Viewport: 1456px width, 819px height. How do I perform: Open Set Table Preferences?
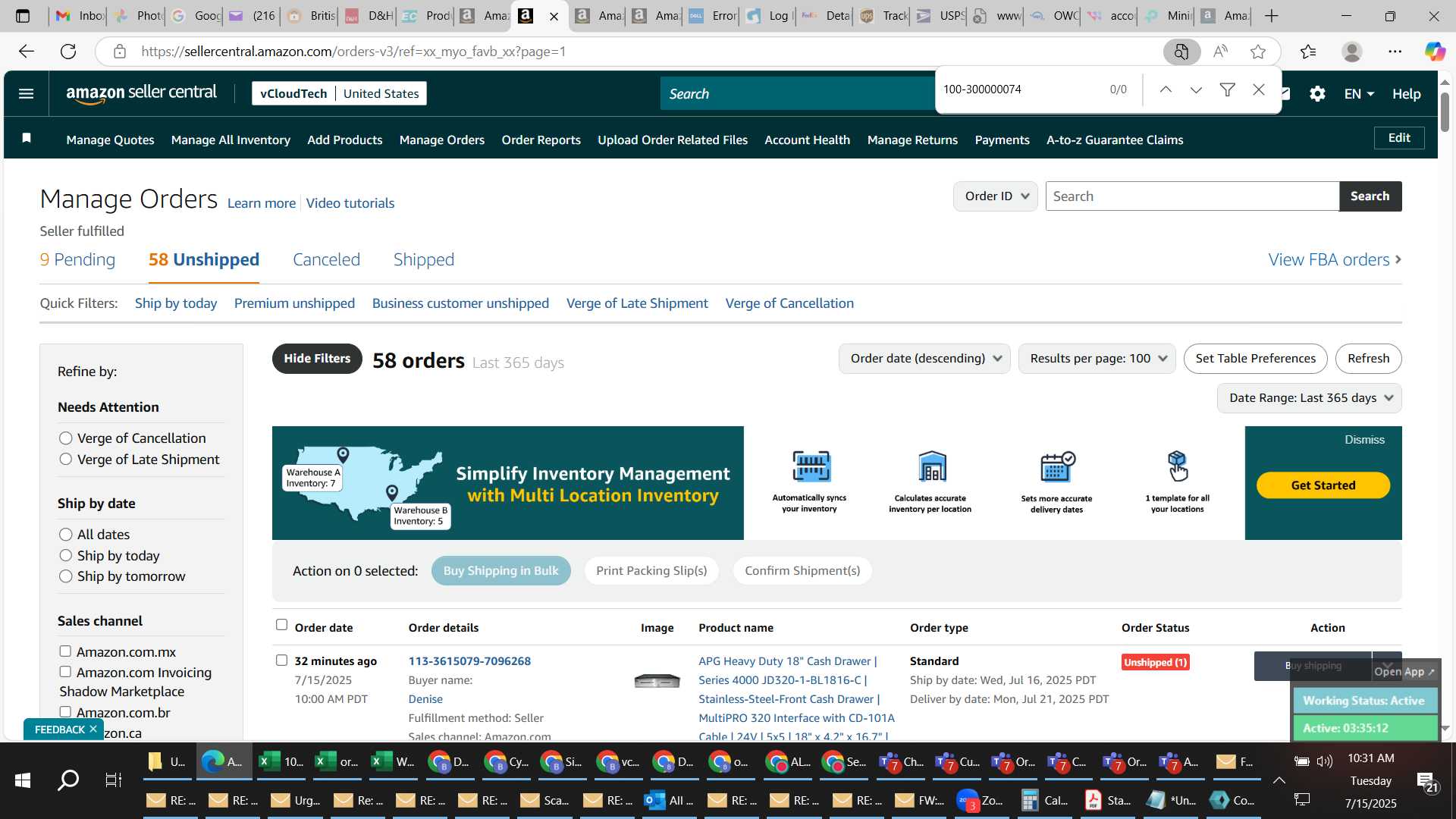coord(1255,359)
